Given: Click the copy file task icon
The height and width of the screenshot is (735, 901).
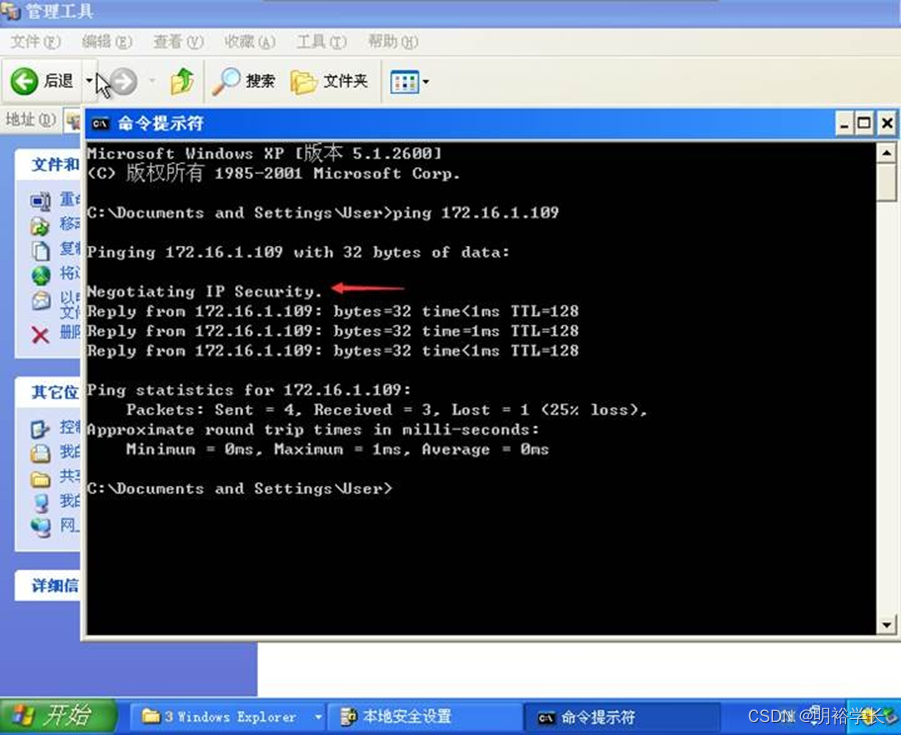Looking at the screenshot, I should pyautogui.click(x=40, y=251).
